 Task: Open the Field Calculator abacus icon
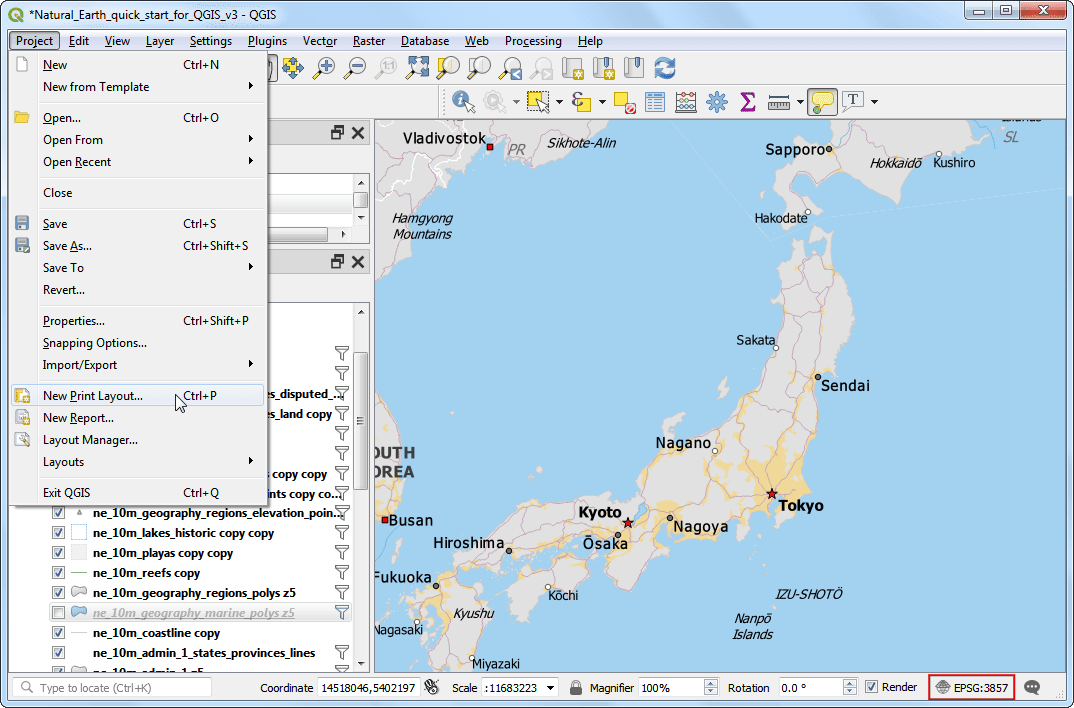point(686,101)
